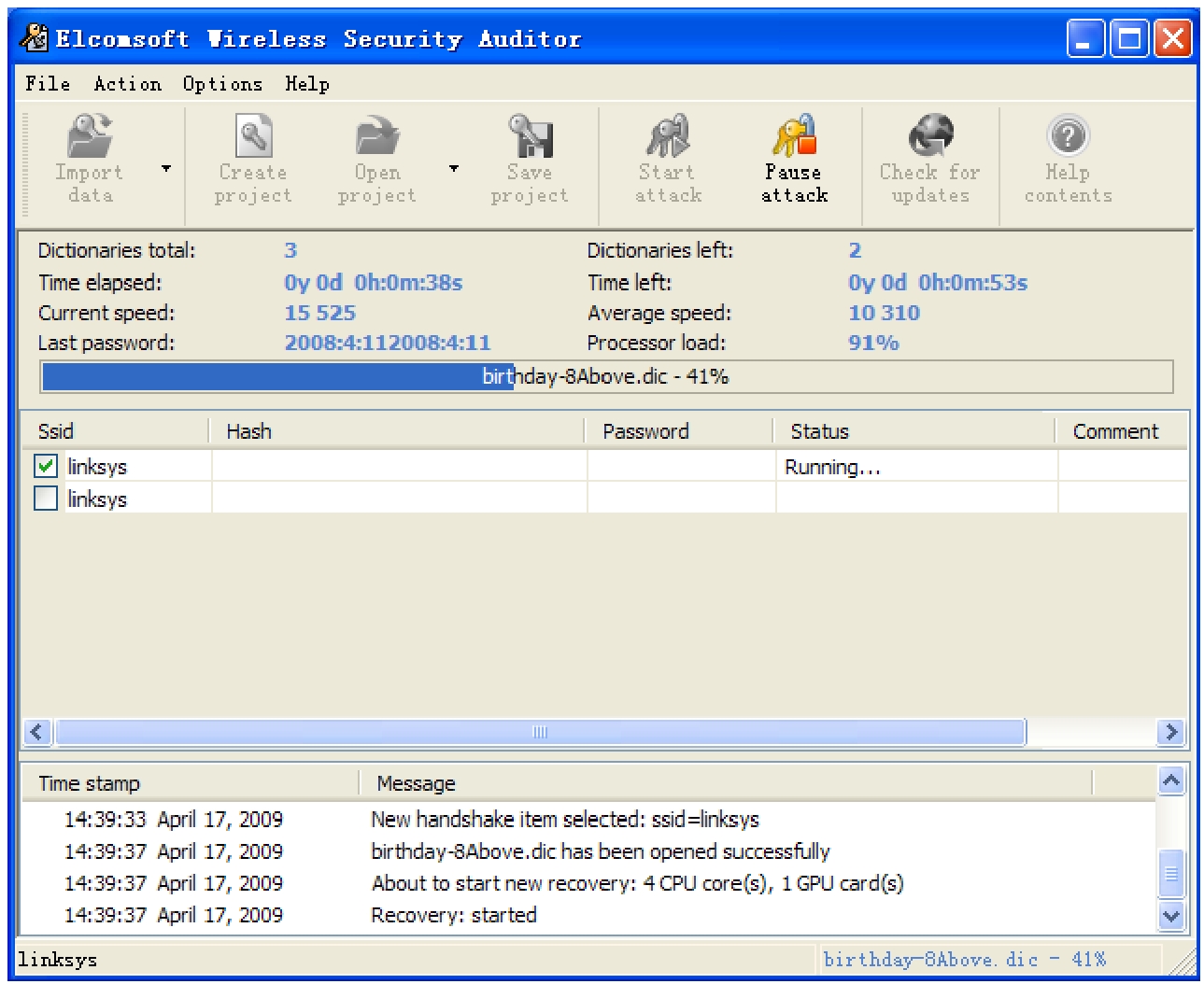
Task: Click the horizontal scrollbar thumb in the Ssid list
Action: click(540, 732)
